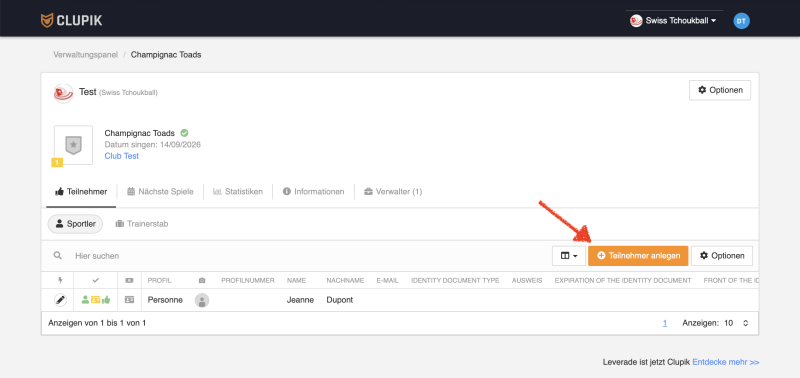Click the yellow card status icon for Jeanne
800x378 pixels.
point(95,300)
